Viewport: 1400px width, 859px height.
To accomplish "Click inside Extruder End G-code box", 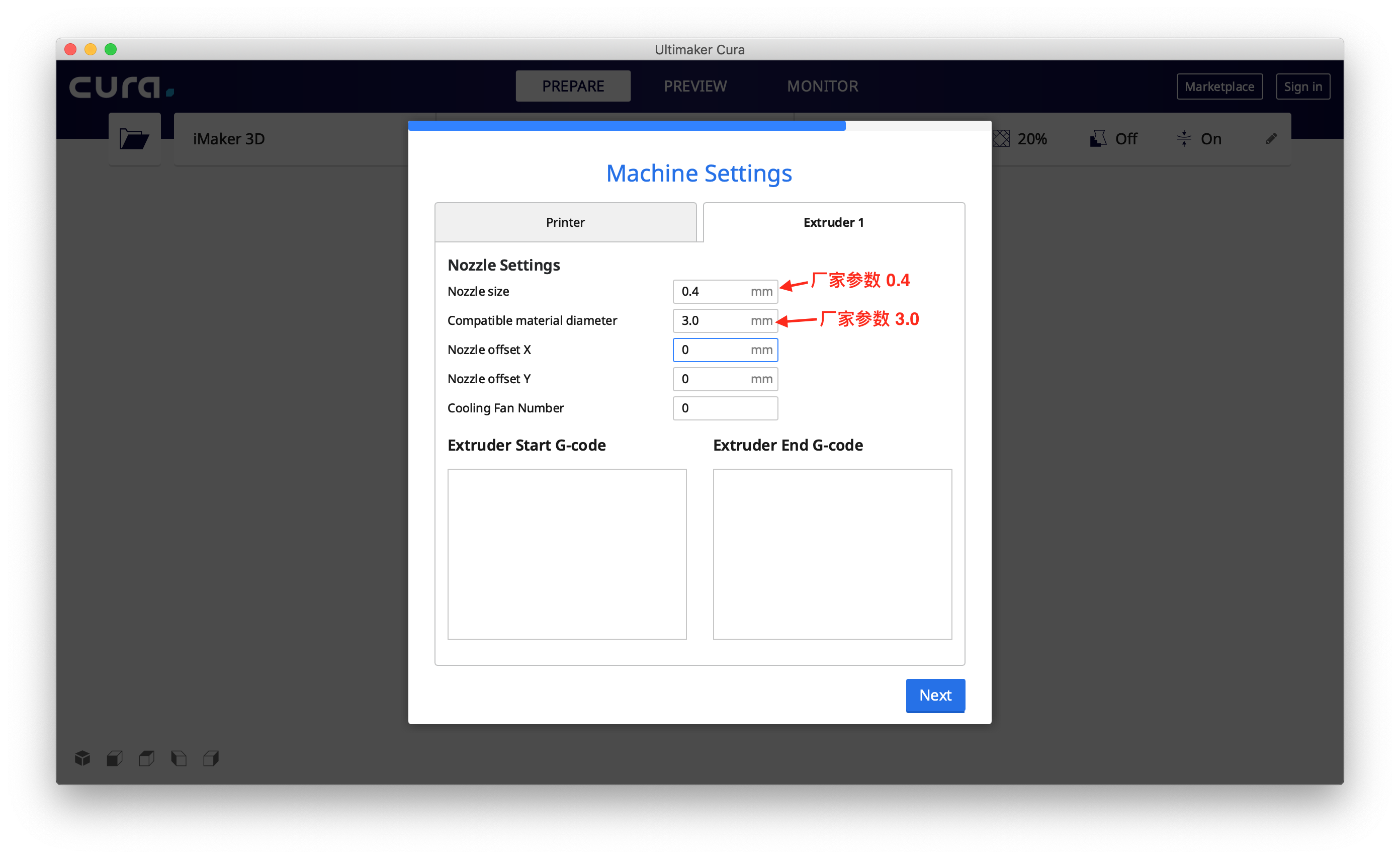I will click(832, 554).
